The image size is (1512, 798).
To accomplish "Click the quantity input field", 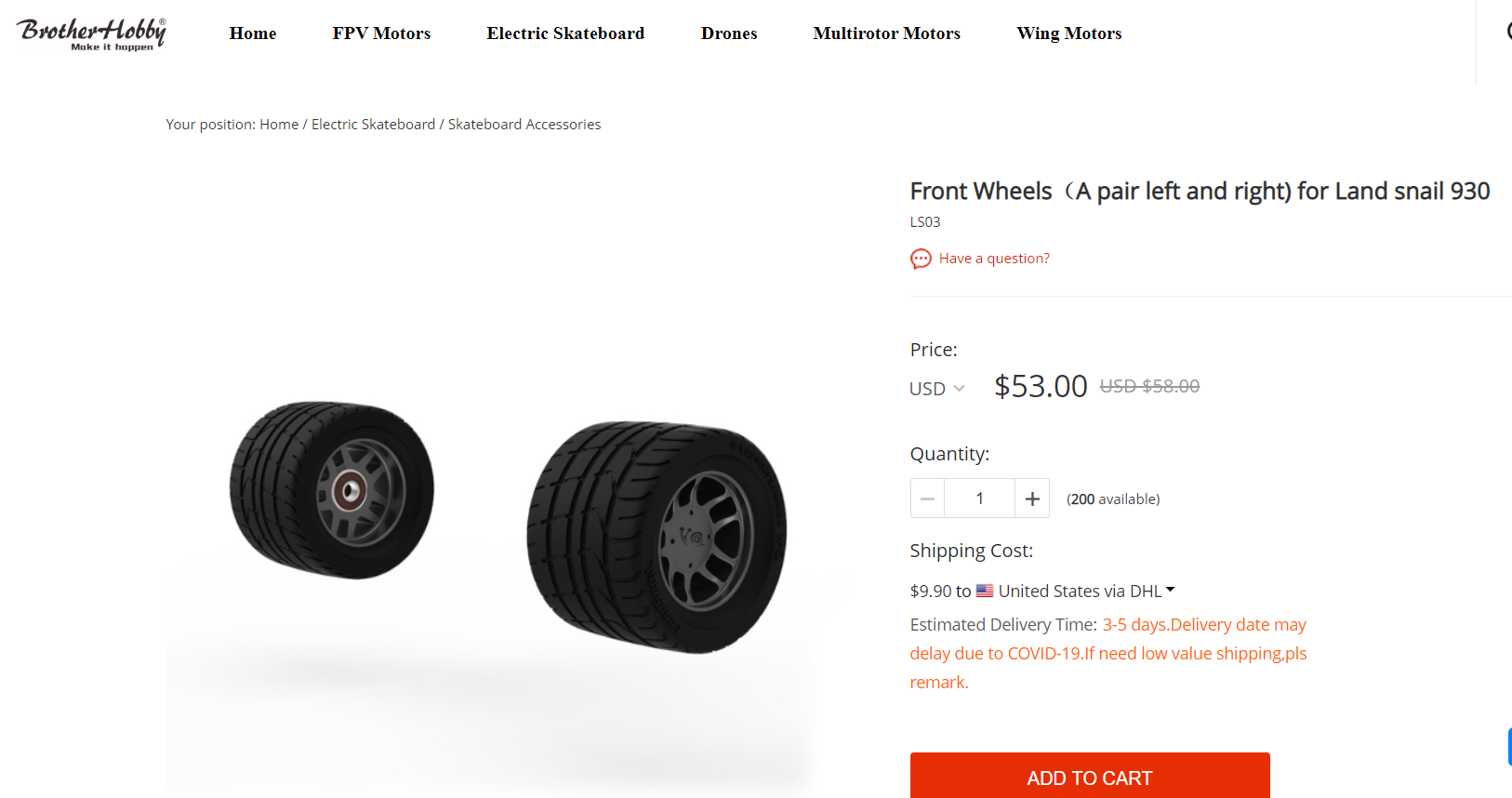I will [979, 499].
